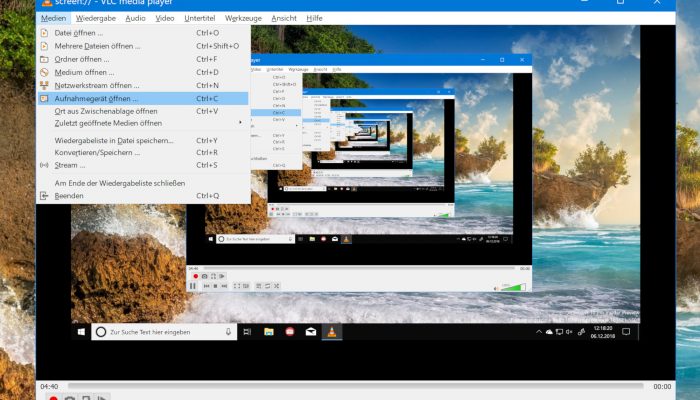The height and width of the screenshot is (400, 700).
Task: Open the Hilfe menu
Action: pos(314,18)
